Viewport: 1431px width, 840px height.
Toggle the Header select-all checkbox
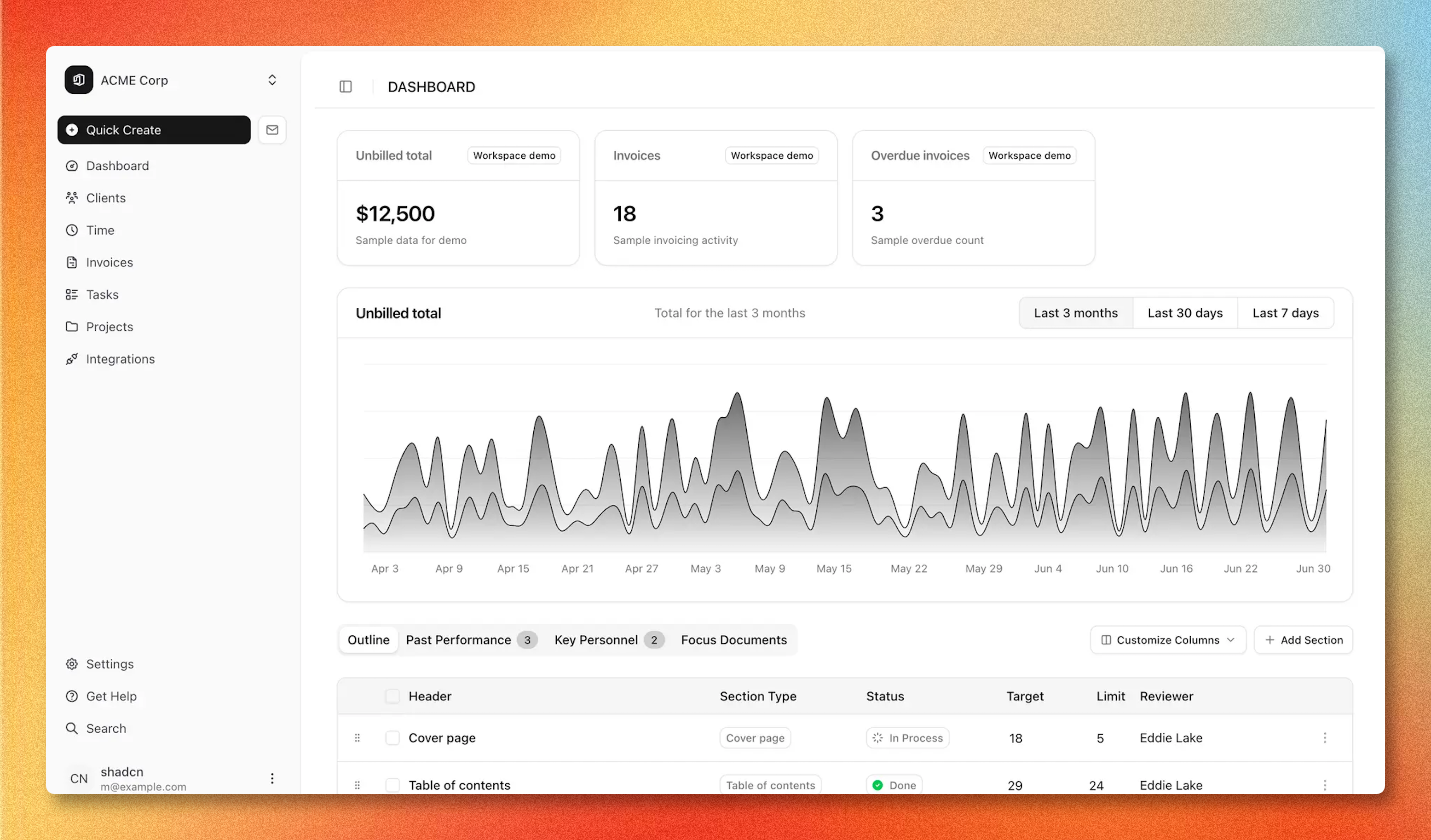(x=392, y=696)
